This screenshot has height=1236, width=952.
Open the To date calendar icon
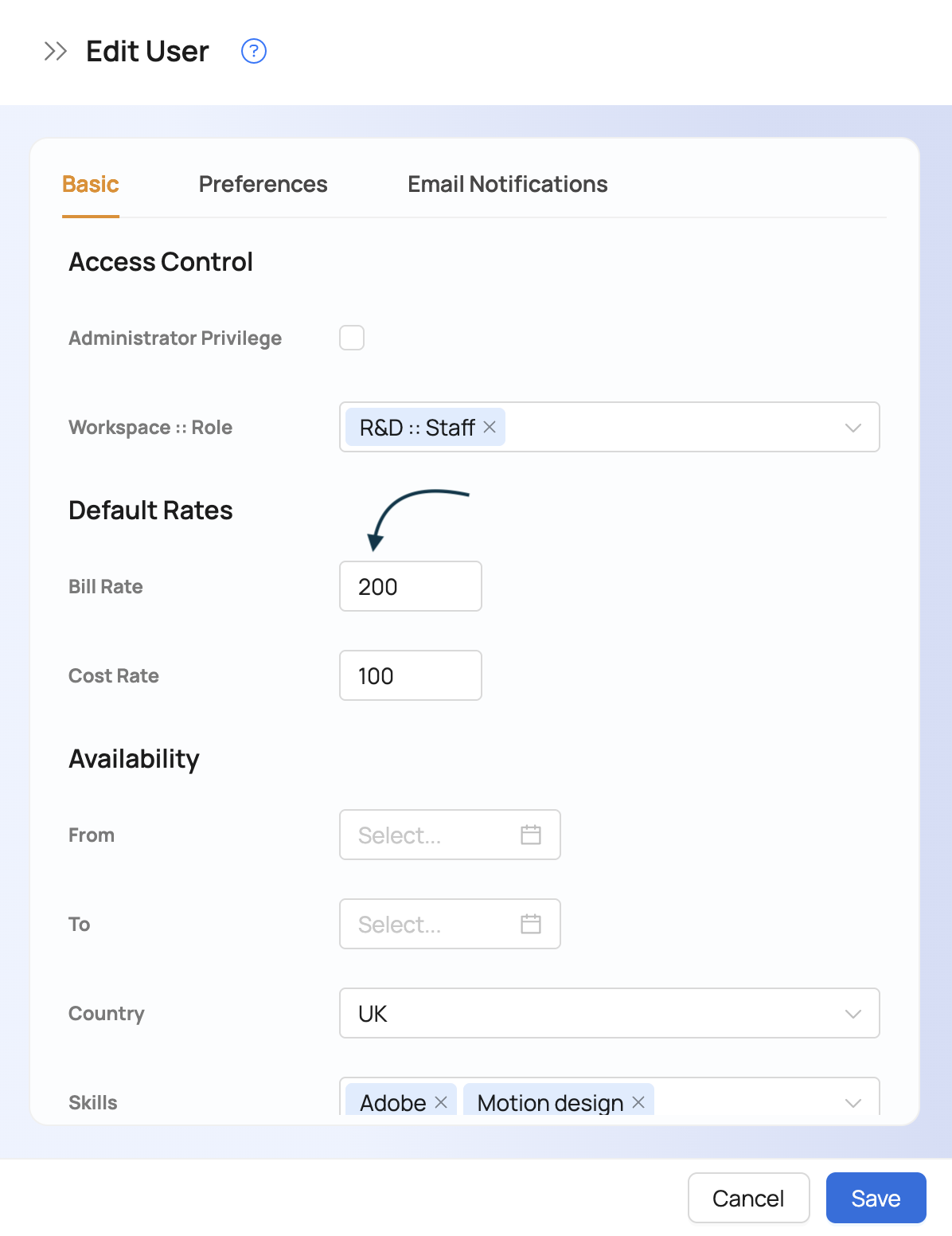point(531,924)
